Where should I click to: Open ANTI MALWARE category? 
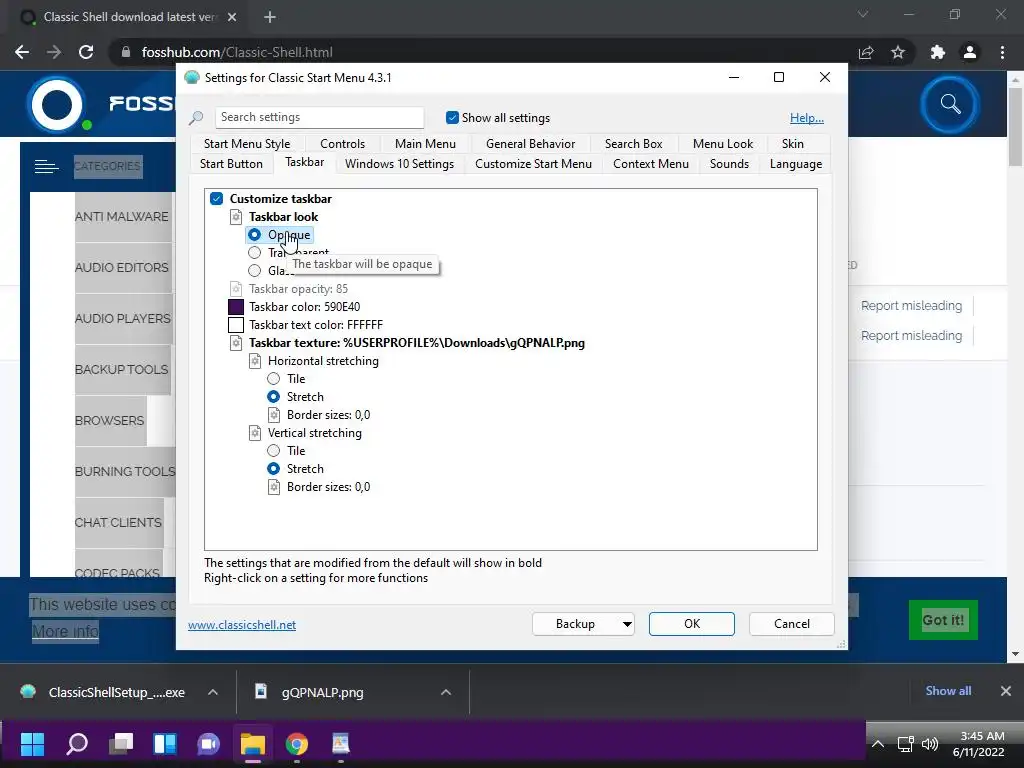tap(121, 217)
